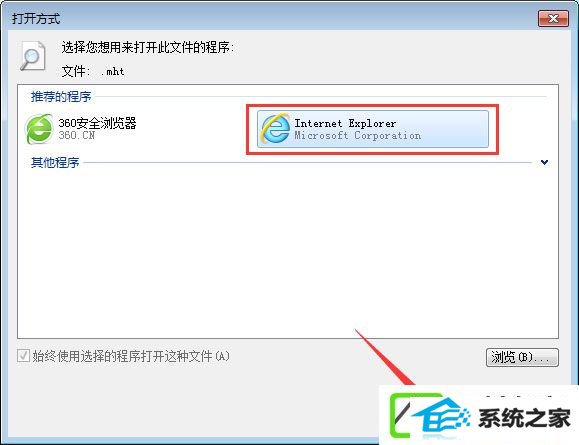
Task: Click the Microsoft Corporation publisher text
Action: [357, 136]
